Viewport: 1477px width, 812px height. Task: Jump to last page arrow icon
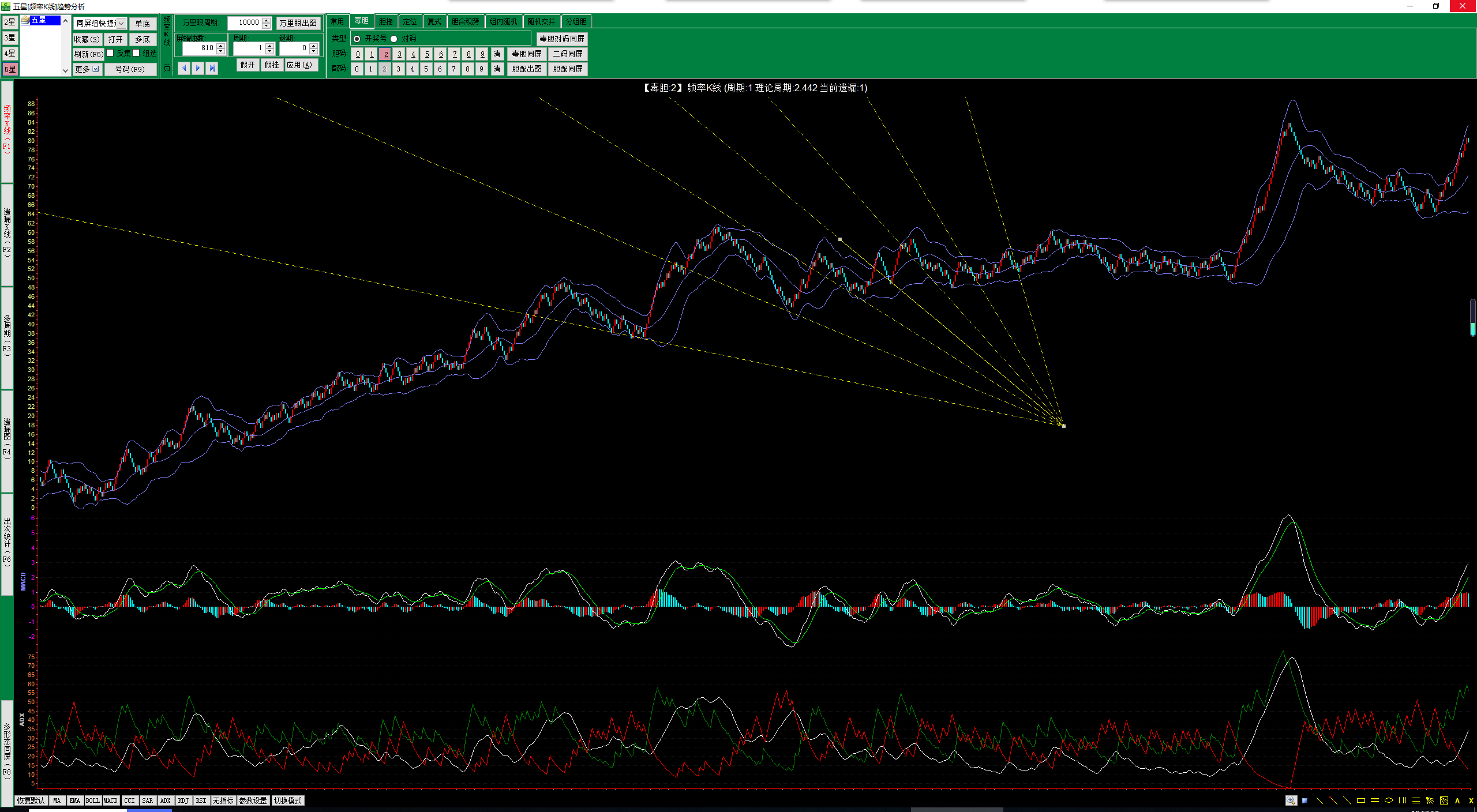[212, 68]
